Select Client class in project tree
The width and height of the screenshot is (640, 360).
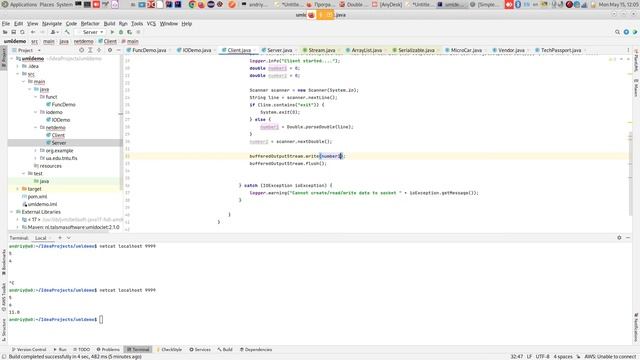pos(55,135)
